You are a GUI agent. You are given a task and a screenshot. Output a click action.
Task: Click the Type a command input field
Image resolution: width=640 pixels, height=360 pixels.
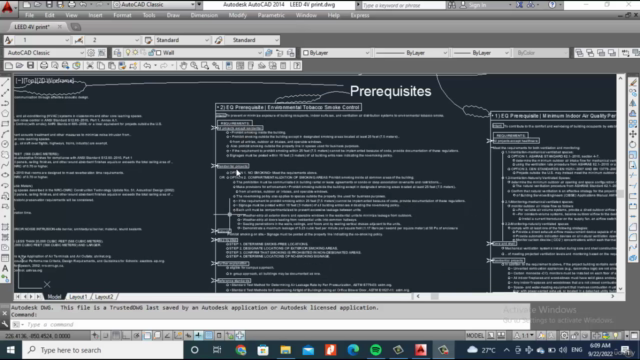coord(269,324)
